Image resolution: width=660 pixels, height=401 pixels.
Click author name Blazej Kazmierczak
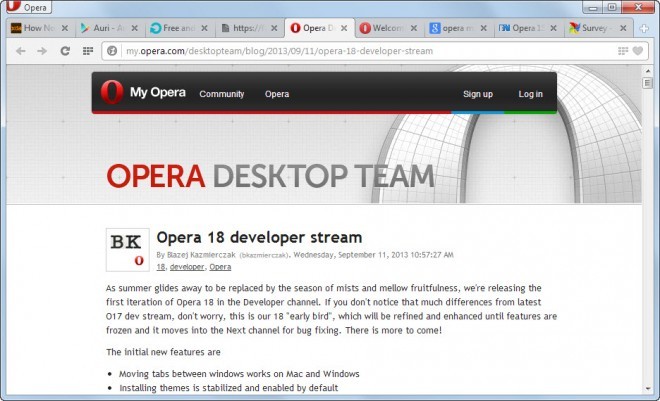point(201,255)
